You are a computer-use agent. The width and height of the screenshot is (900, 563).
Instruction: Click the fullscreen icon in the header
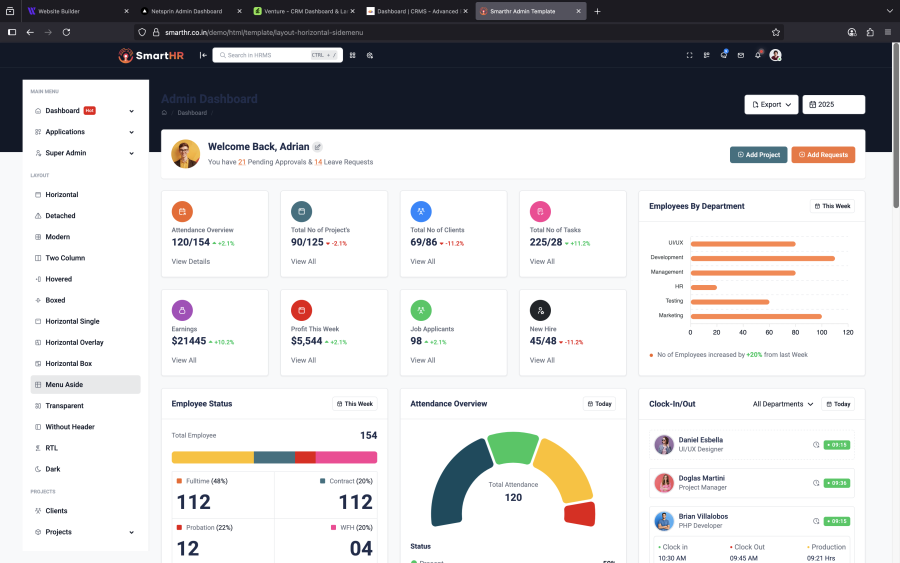[689, 55]
